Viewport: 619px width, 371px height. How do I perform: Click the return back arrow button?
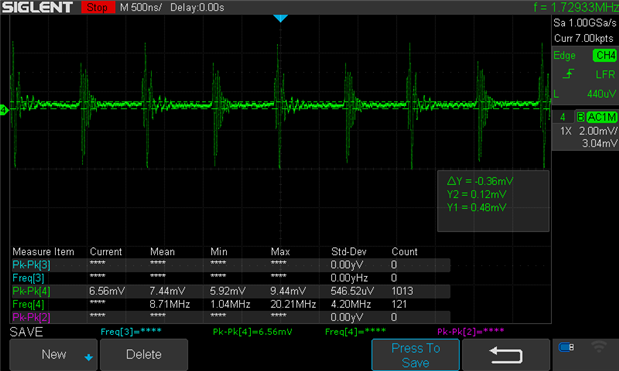point(506,354)
